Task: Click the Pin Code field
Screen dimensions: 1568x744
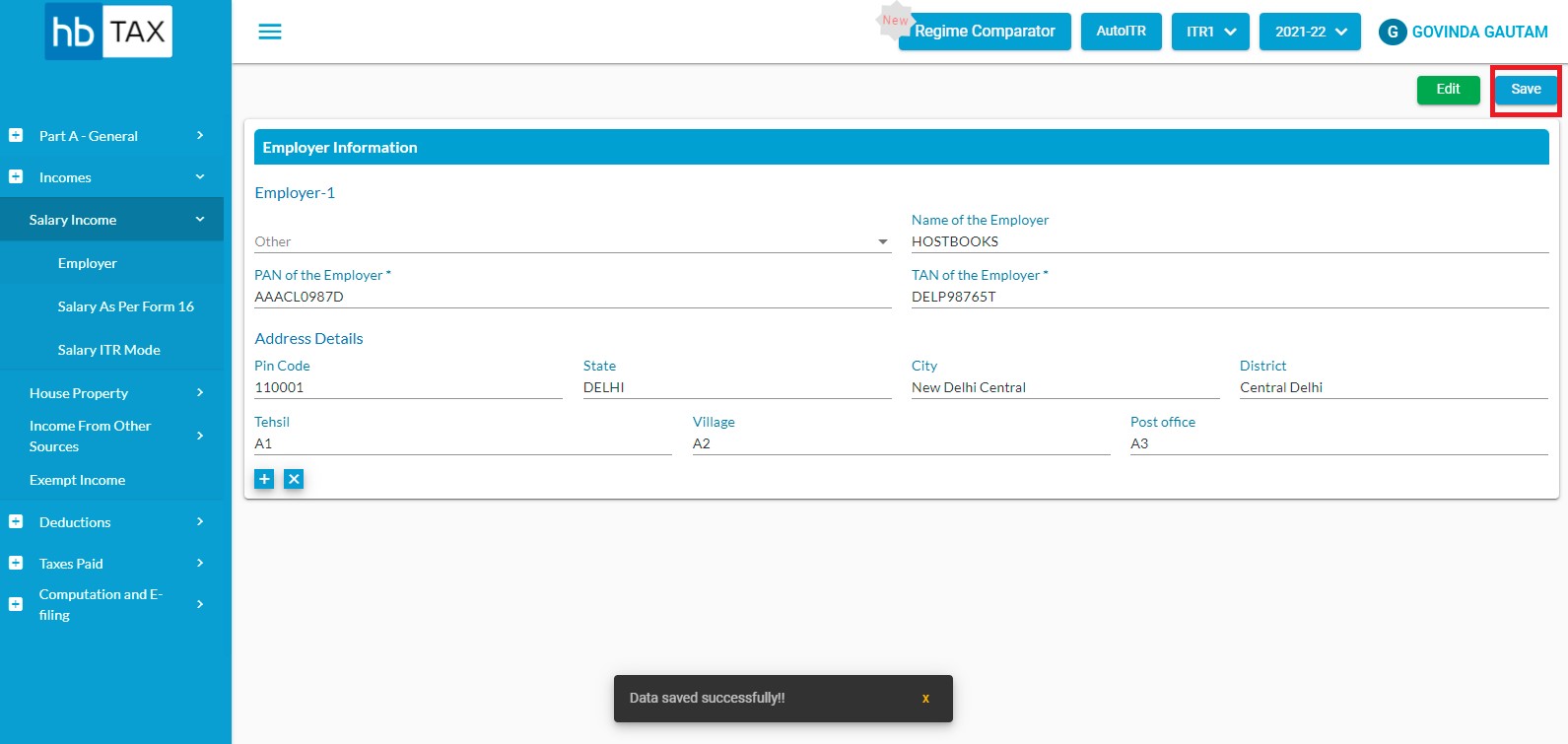Action: click(x=408, y=387)
